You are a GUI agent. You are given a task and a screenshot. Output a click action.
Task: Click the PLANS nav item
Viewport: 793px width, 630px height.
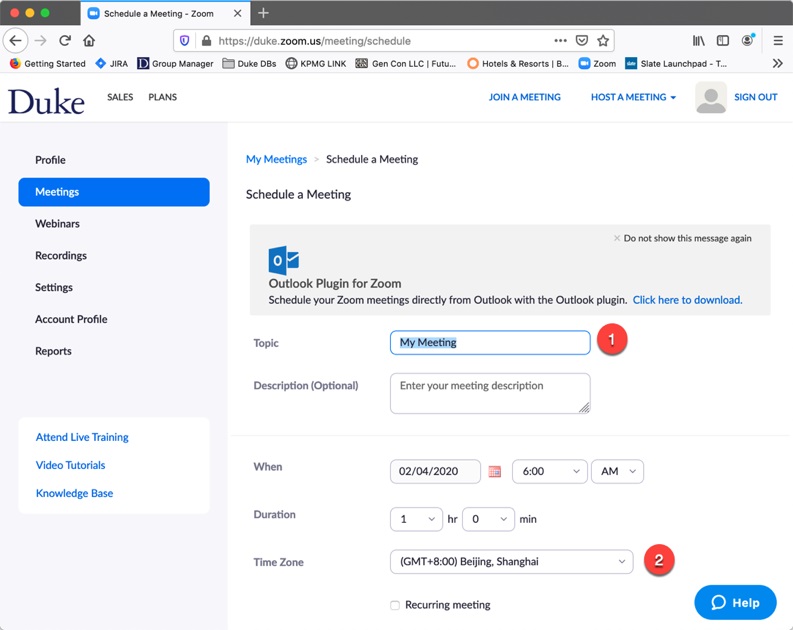click(x=162, y=97)
